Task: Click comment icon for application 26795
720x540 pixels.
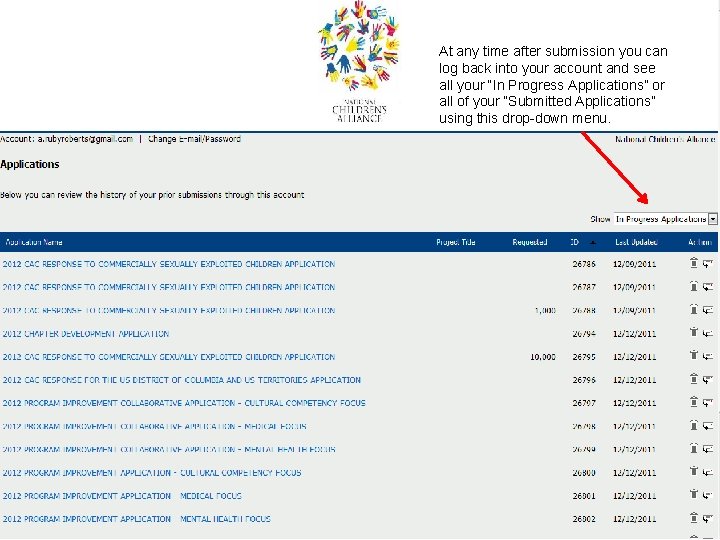Action: click(708, 356)
